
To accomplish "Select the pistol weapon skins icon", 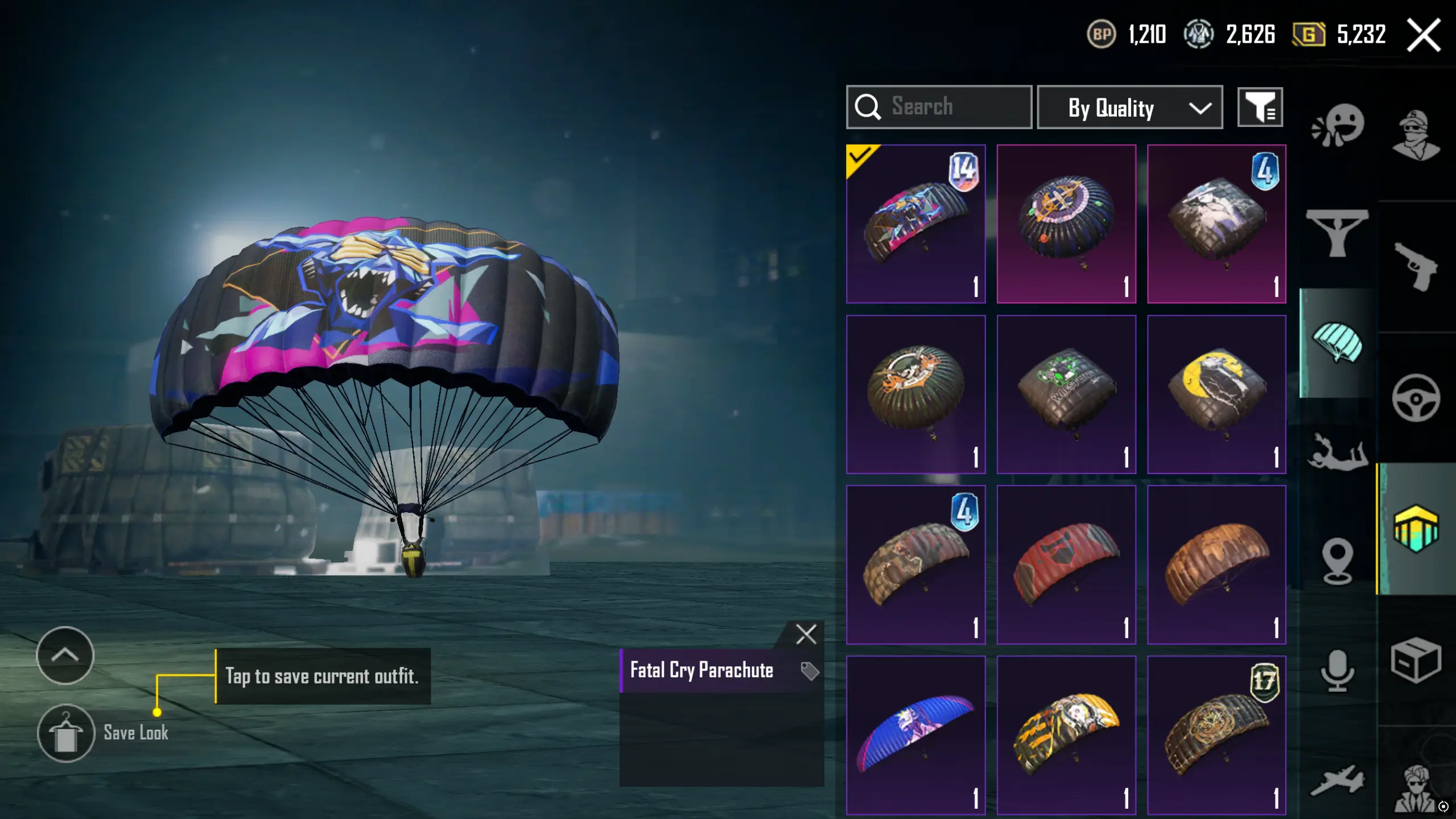I will pyautogui.click(x=1416, y=267).
